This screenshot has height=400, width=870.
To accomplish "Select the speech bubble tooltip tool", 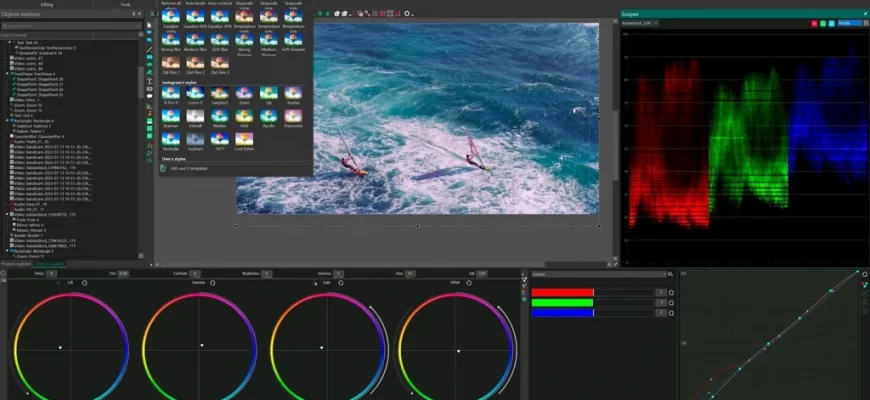I will [149, 96].
